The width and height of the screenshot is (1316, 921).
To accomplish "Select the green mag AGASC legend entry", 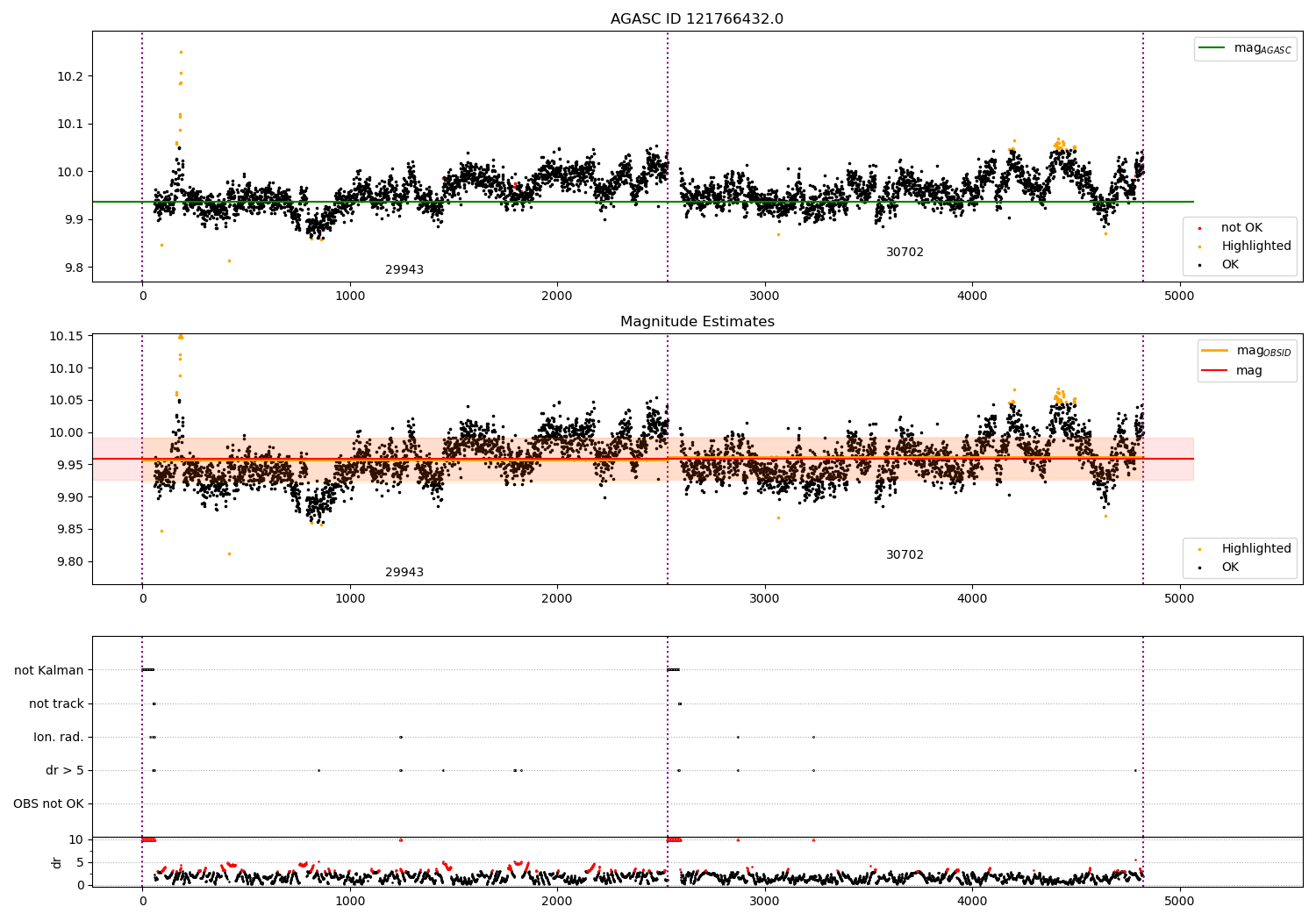I will click(1245, 48).
